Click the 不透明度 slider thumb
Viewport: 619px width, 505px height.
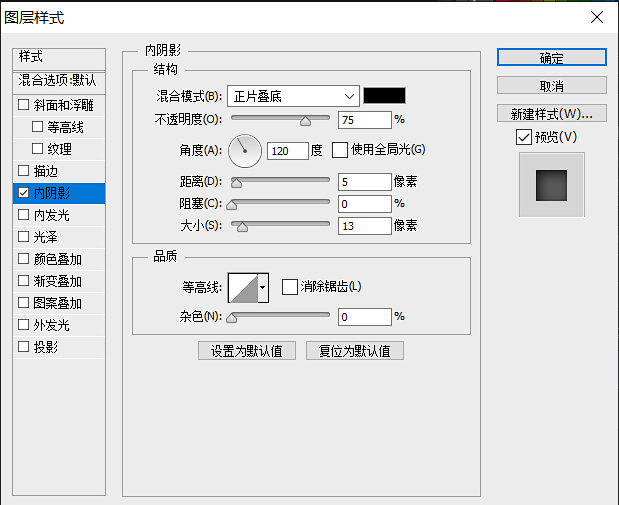click(305, 121)
